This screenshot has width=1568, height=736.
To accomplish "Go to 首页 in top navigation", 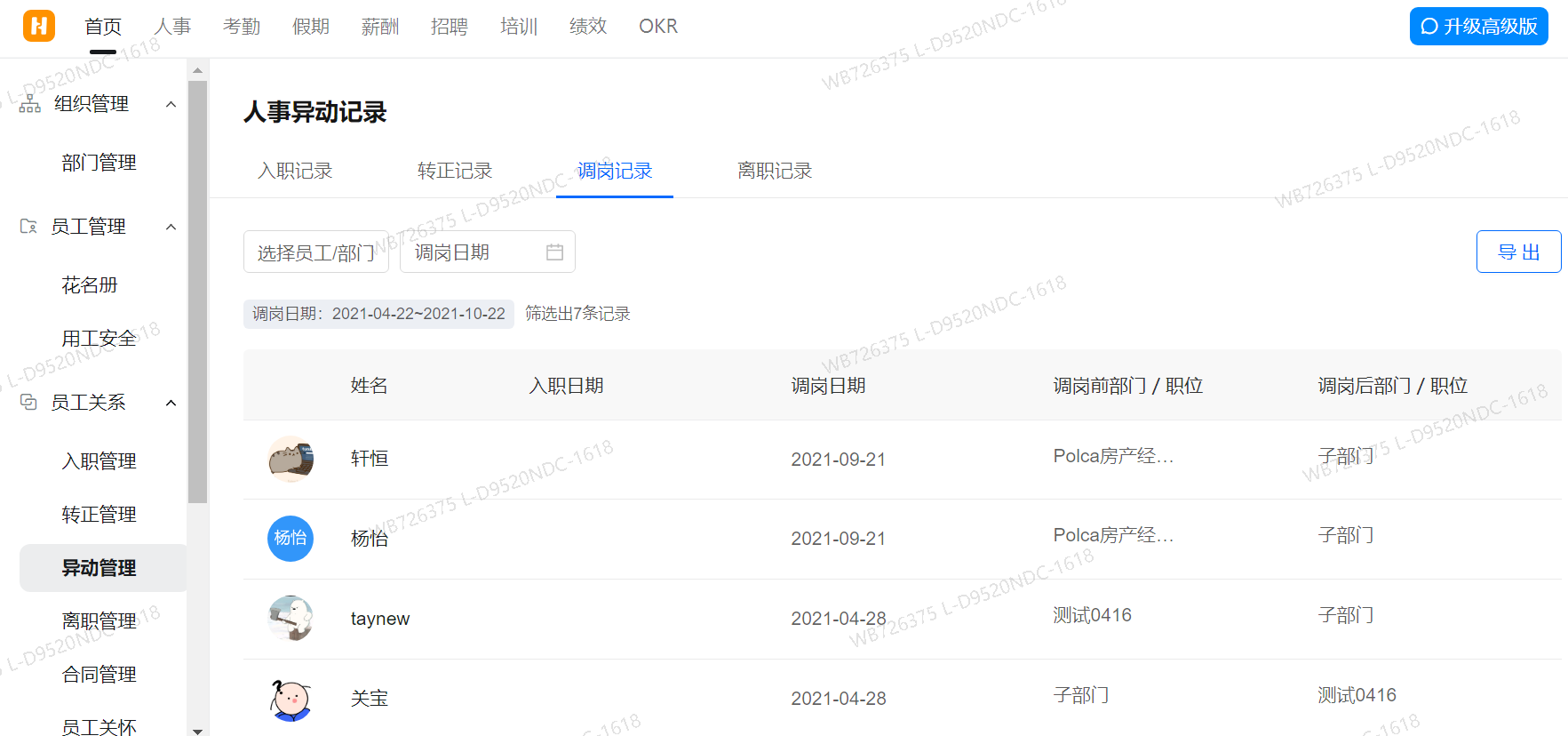I will tap(103, 27).
